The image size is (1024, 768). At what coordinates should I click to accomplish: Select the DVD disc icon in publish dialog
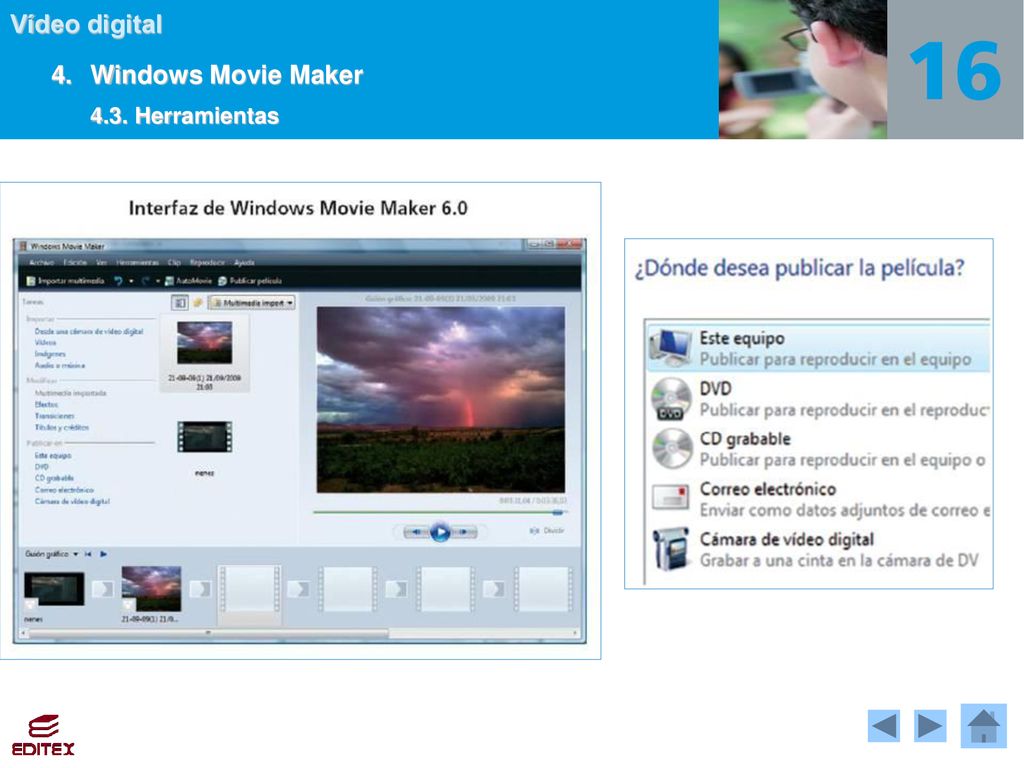coord(671,399)
